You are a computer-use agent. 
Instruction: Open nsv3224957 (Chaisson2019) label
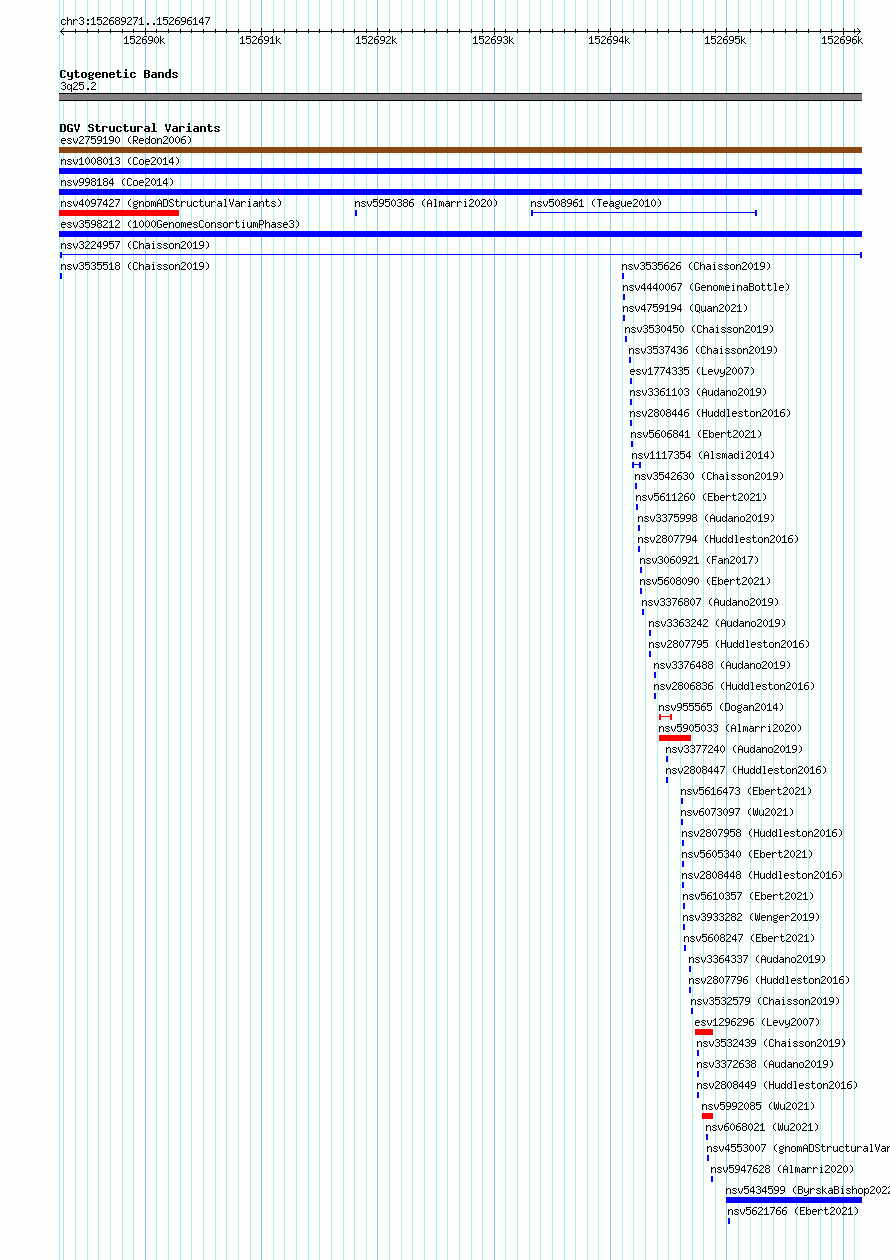click(135, 245)
